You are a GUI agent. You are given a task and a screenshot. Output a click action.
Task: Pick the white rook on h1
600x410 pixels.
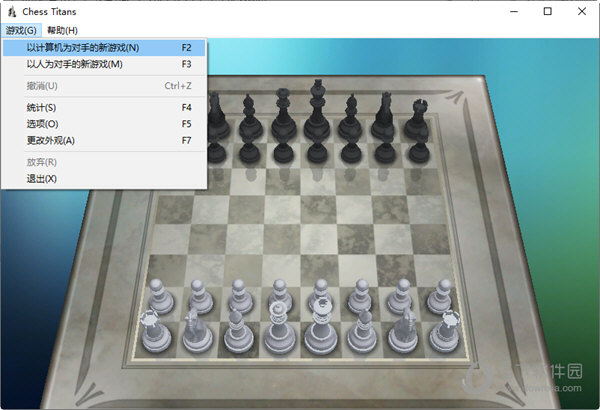point(445,332)
